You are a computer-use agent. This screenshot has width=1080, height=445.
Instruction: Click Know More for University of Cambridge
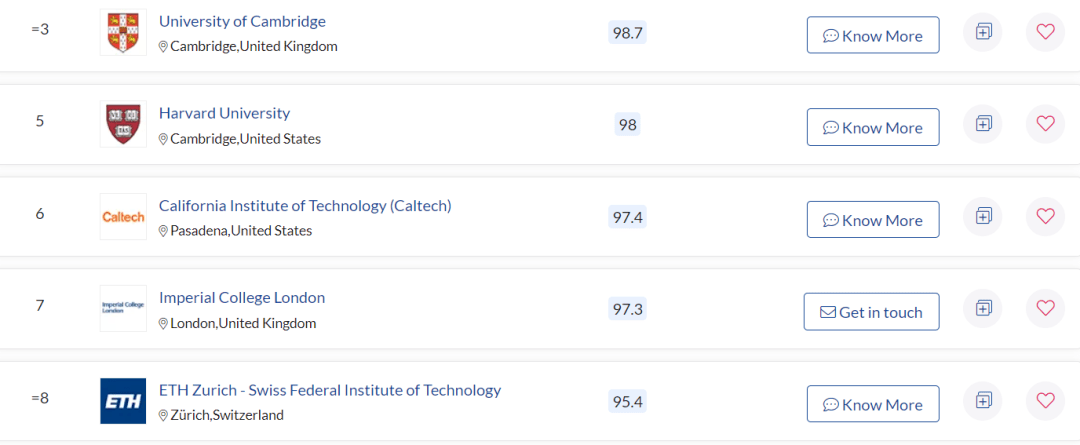click(873, 35)
